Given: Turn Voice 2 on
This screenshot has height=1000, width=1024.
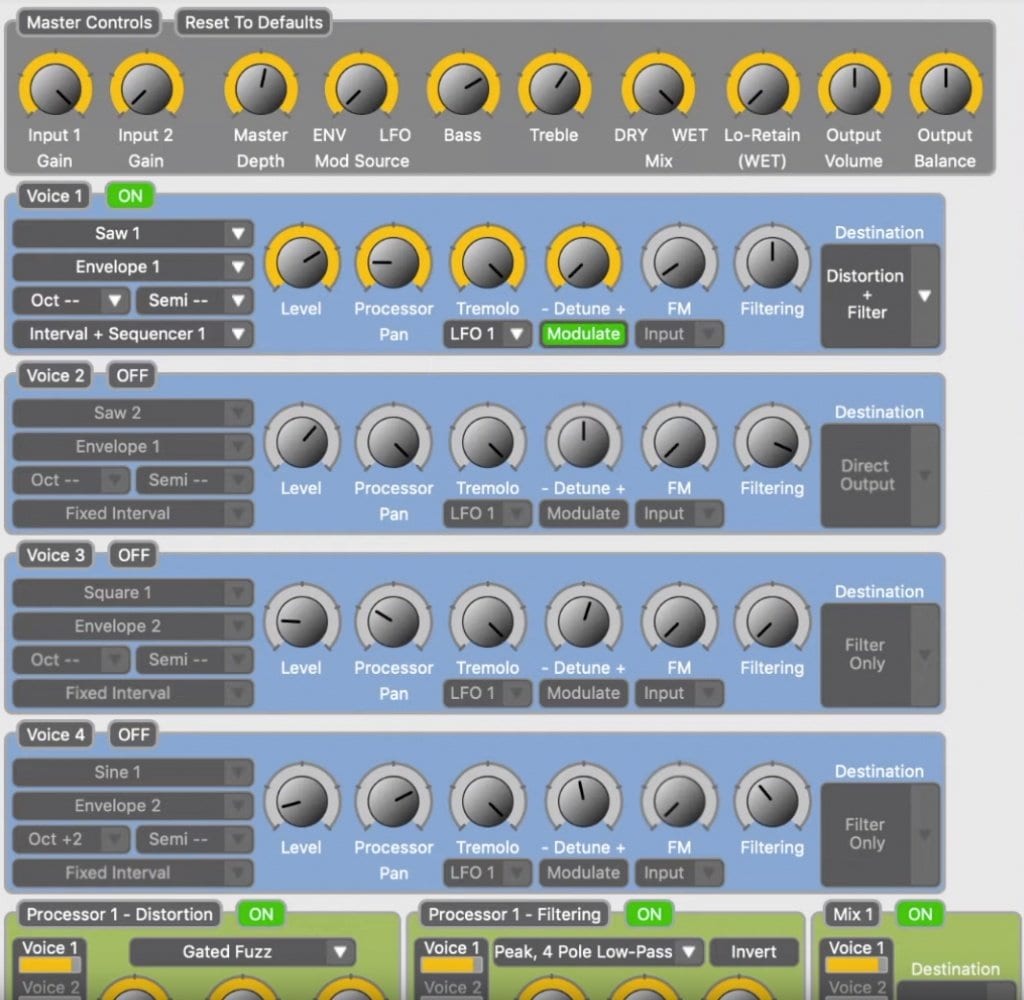Looking at the screenshot, I should pyautogui.click(x=131, y=375).
